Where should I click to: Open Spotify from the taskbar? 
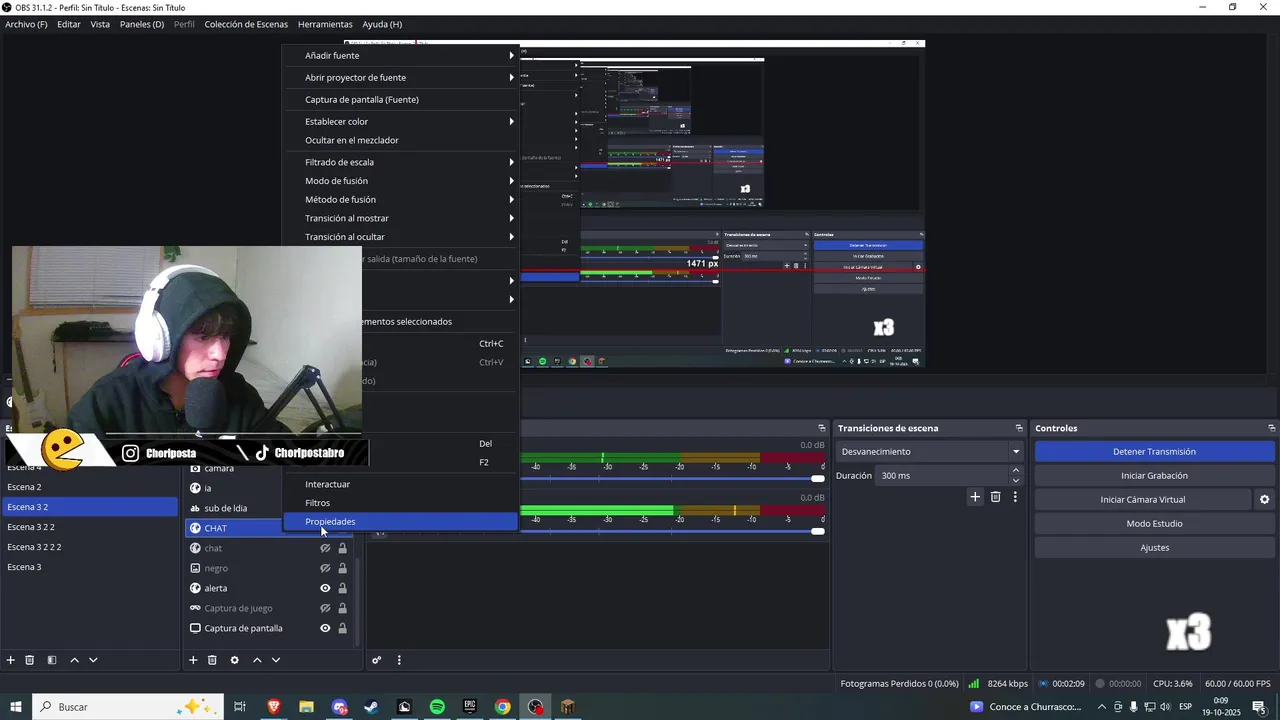pos(437,707)
